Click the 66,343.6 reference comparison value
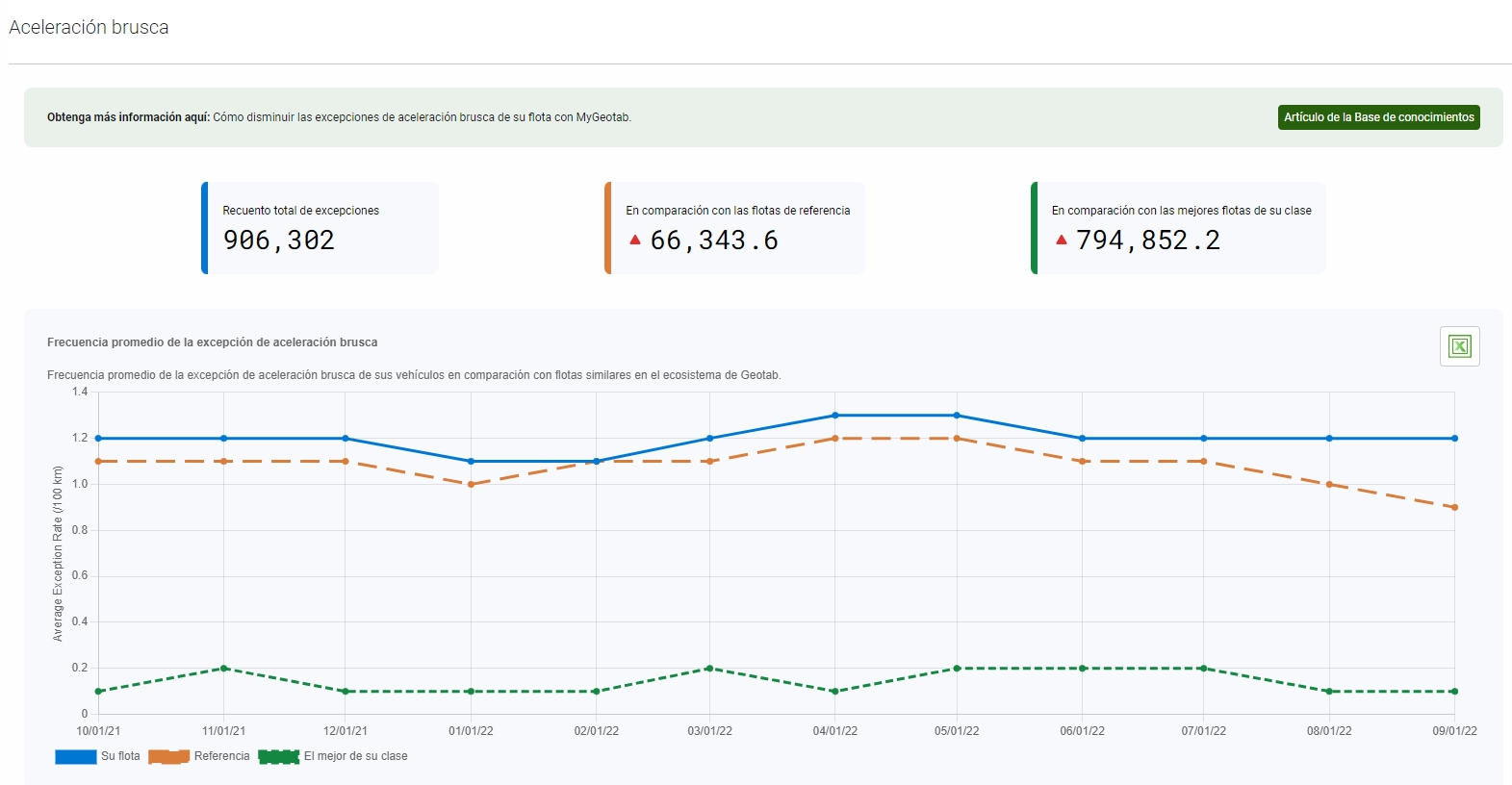Image resolution: width=1512 pixels, height=785 pixels. (x=714, y=241)
